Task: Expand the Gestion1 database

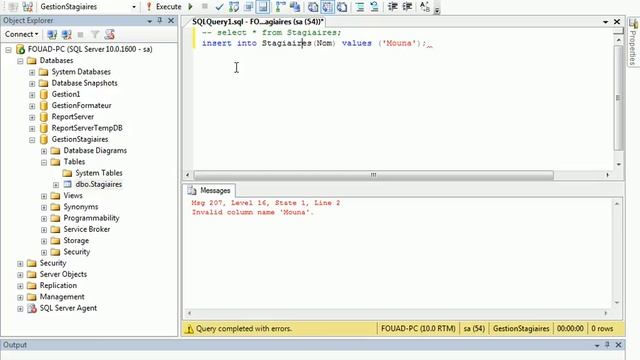Action: pos(32,95)
